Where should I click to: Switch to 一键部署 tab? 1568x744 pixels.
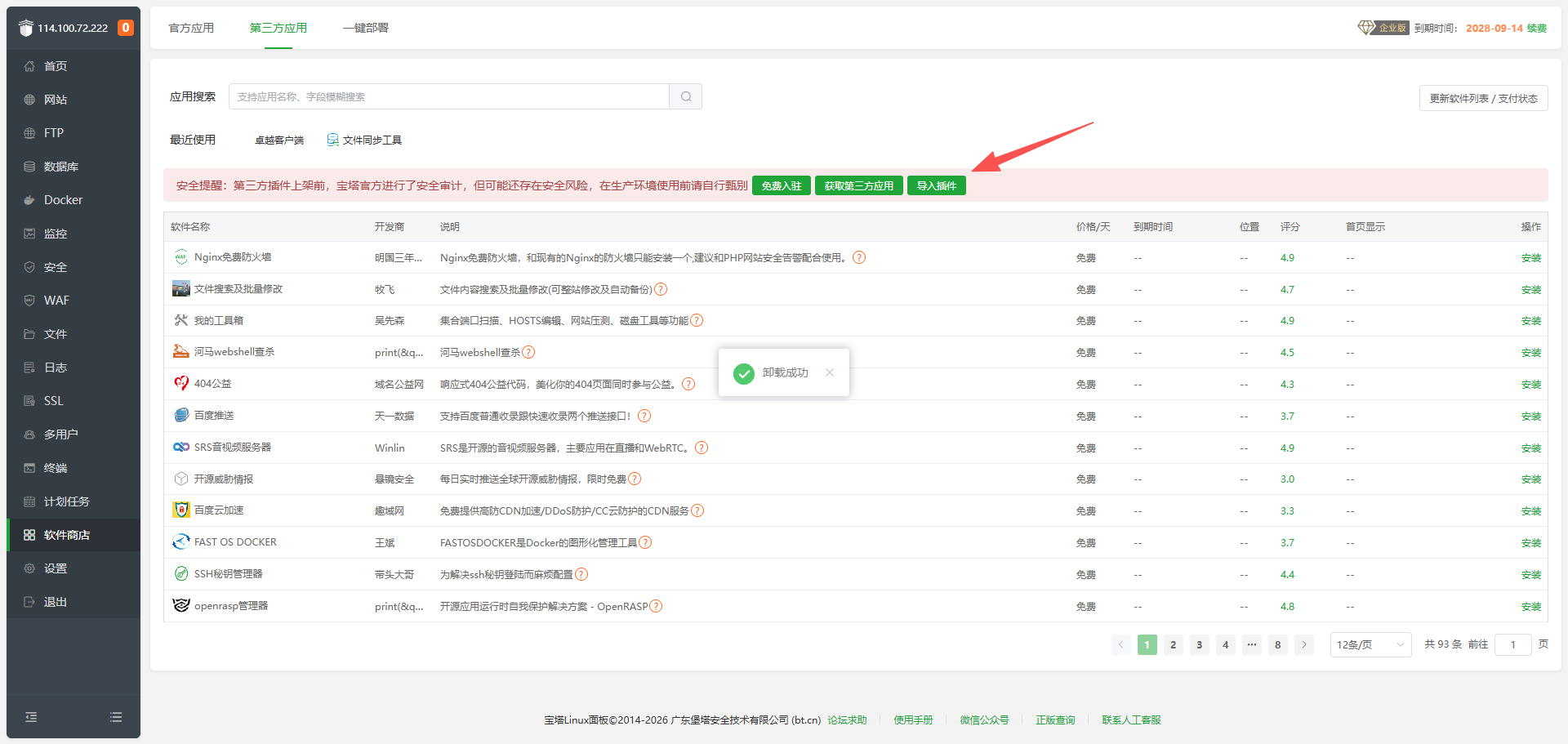click(x=366, y=28)
